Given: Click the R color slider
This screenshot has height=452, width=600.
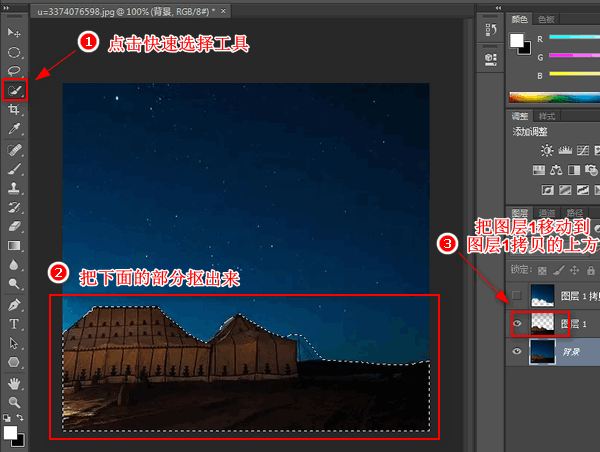Looking at the screenshot, I should [574, 37].
